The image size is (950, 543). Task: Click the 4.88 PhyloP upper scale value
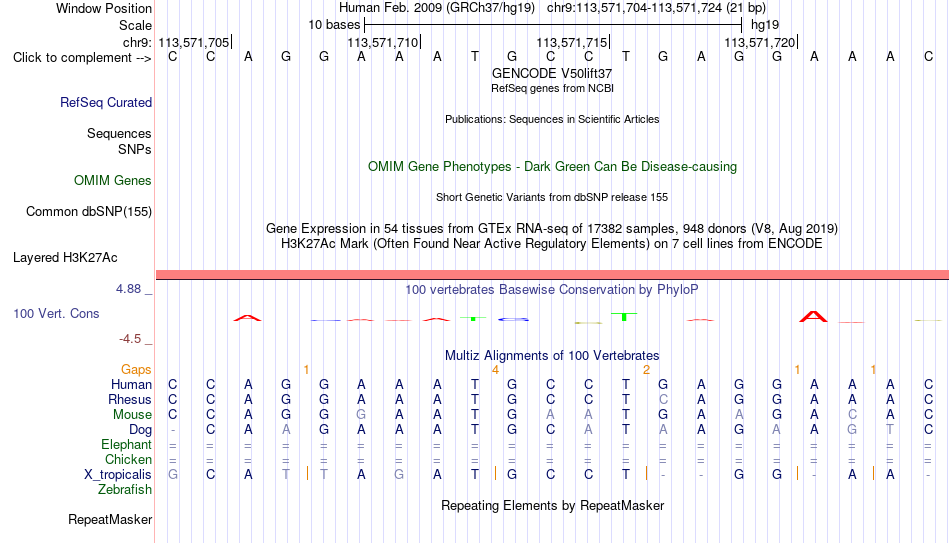coord(128,289)
